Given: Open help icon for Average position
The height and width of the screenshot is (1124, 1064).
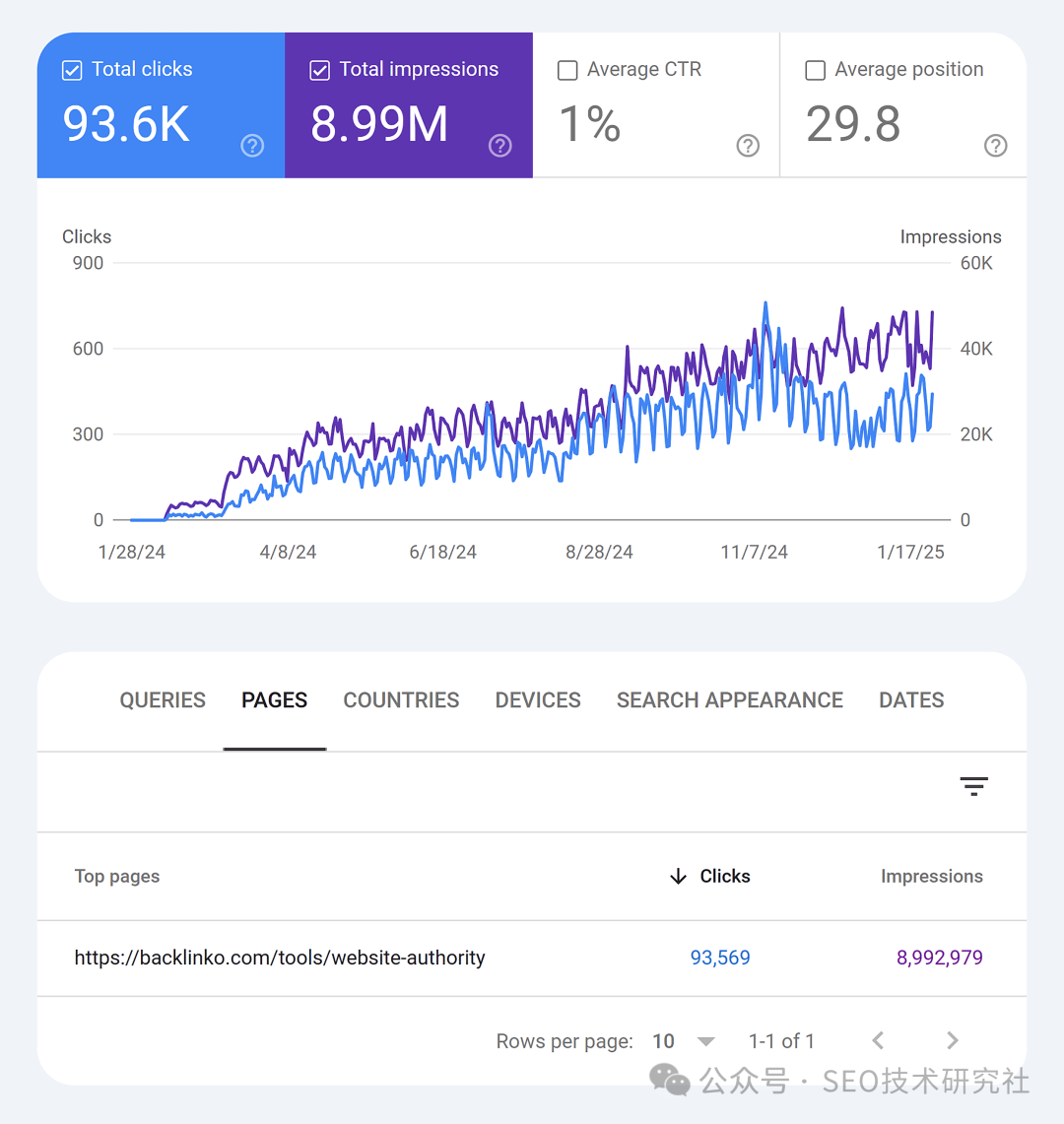Looking at the screenshot, I should coord(996,146).
